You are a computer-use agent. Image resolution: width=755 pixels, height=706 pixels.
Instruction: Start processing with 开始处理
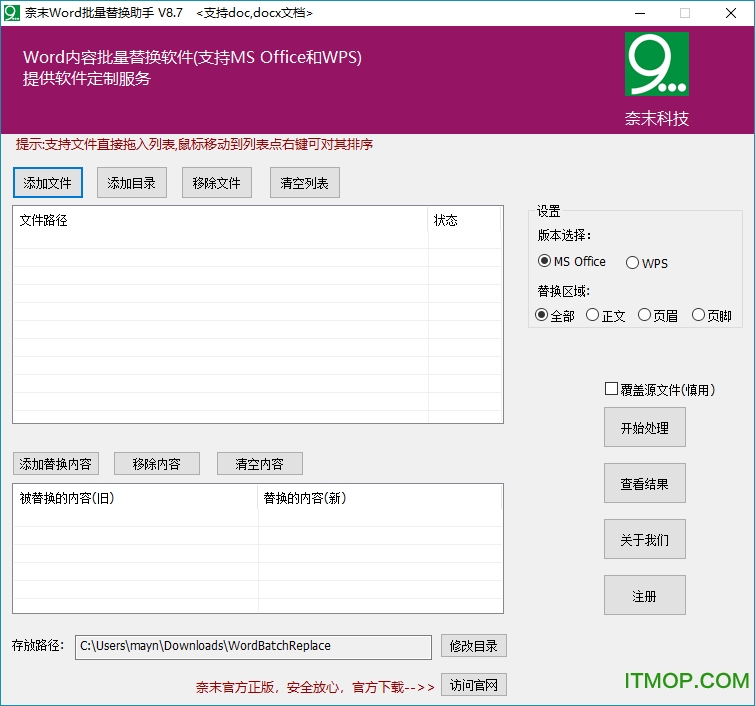645,427
